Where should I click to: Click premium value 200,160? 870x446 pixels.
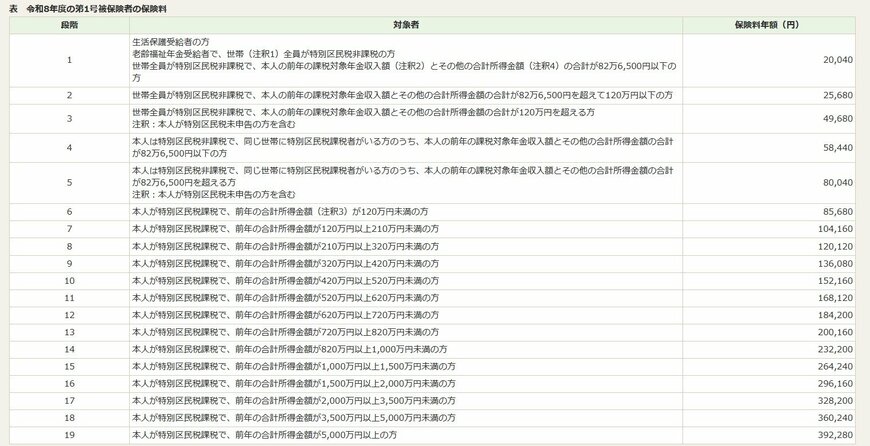tap(836, 332)
